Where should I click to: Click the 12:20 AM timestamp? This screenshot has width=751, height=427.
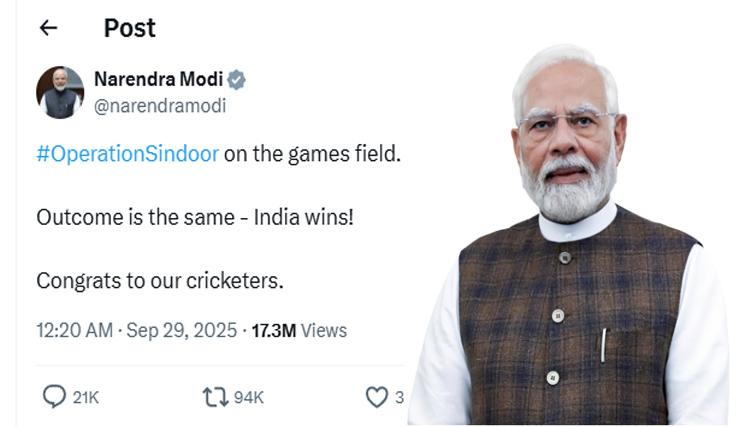click(x=74, y=330)
